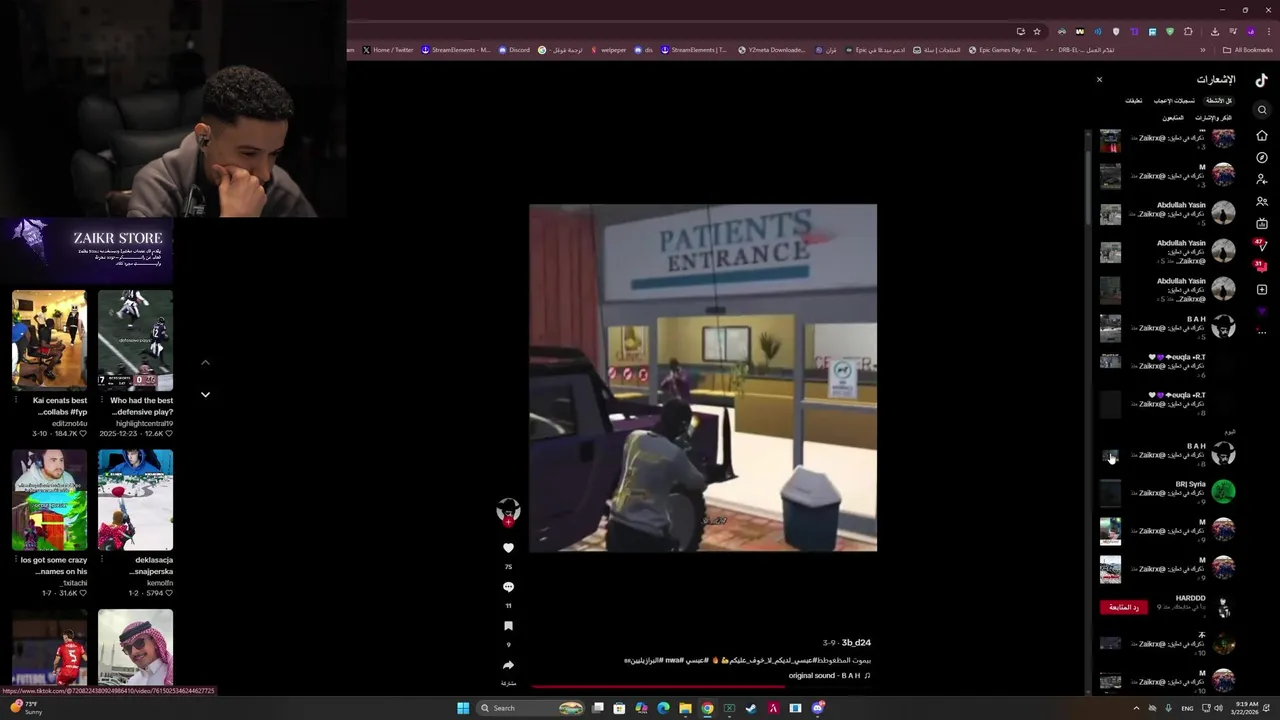This screenshot has height=720, width=1280.
Task: Open BRJ Syria notification row
Action: click(x=1167, y=491)
